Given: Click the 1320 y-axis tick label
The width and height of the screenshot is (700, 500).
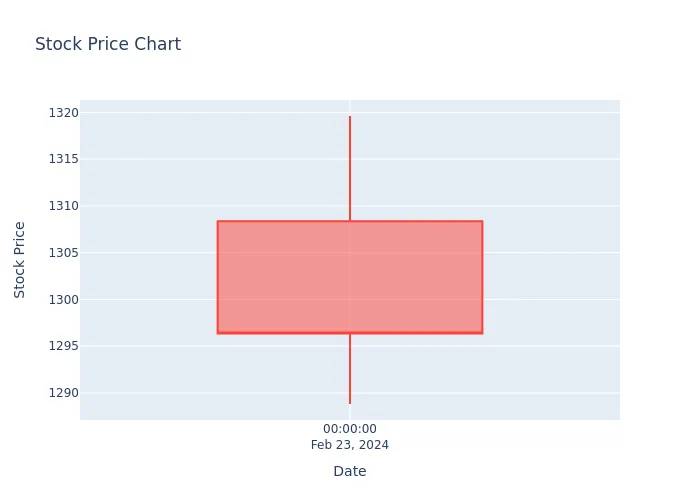Looking at the screenshot, I should pos(63,112).
